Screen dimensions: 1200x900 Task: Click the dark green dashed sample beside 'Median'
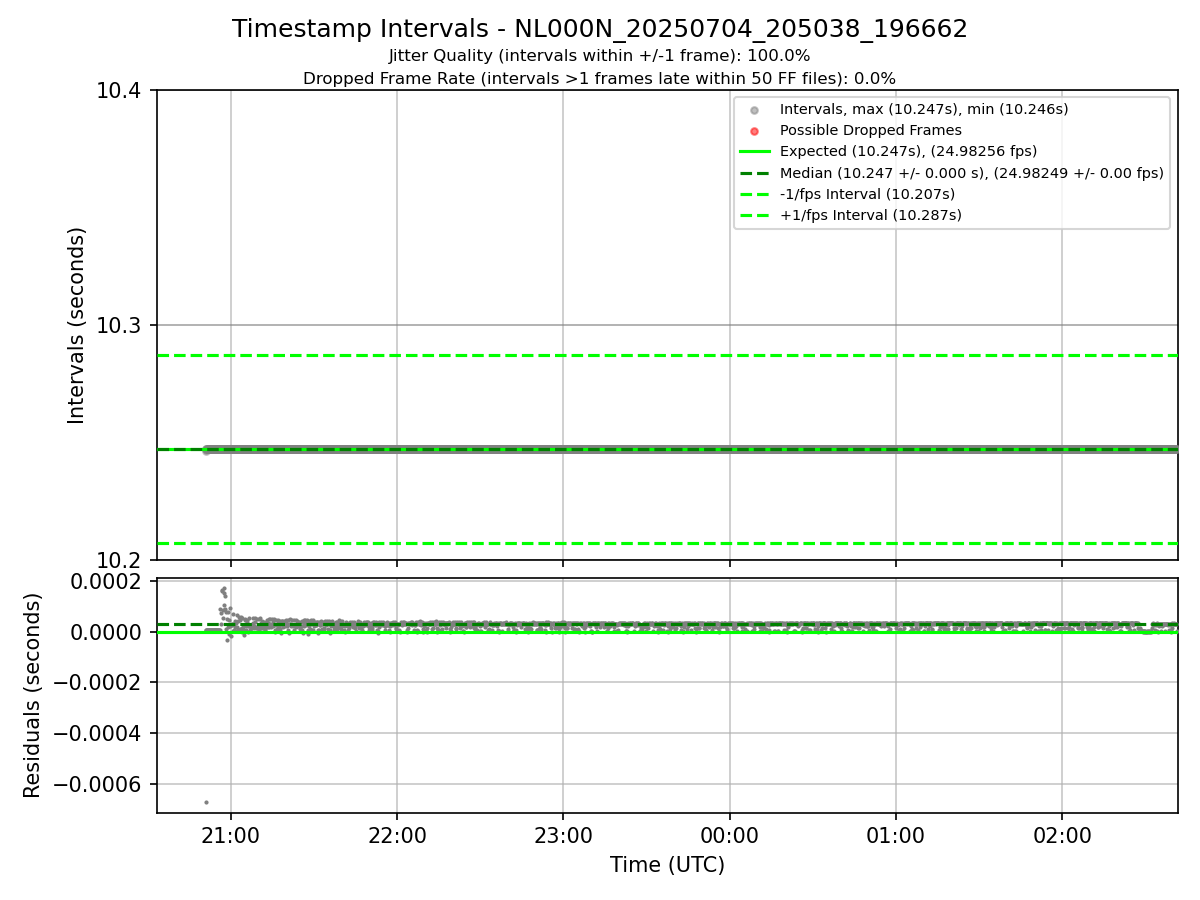click(755, 173)
